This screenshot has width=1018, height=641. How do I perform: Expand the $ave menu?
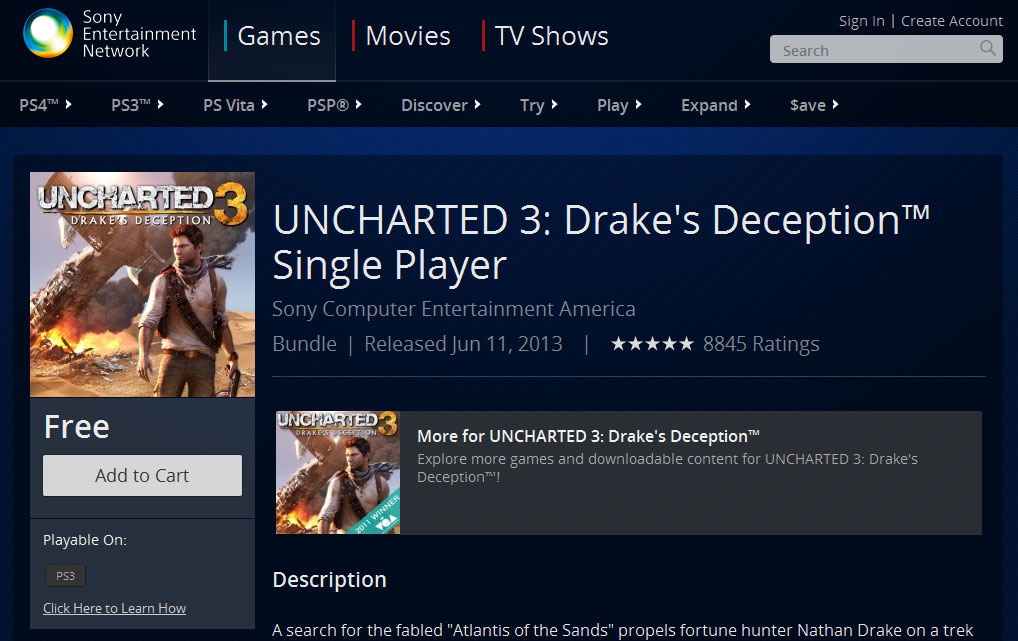(814, 105)
